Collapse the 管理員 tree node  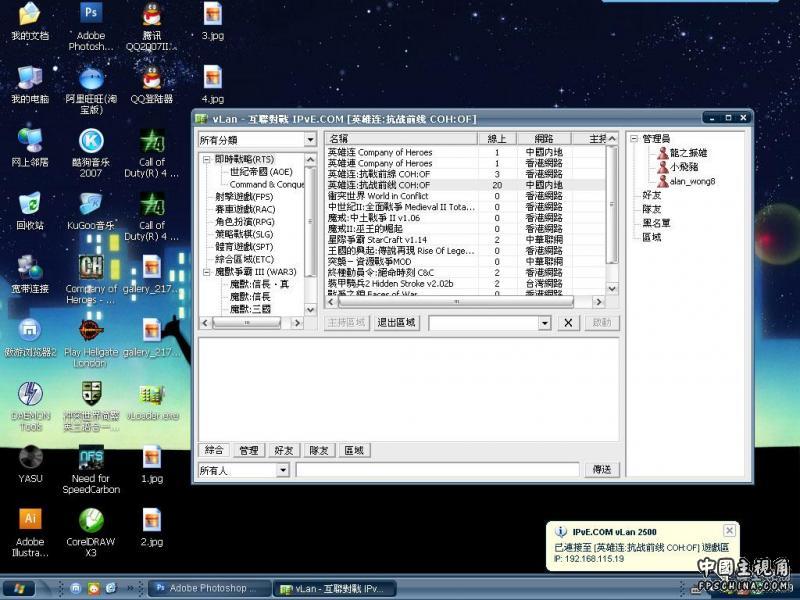pyautogui.click(x=634, y=138)
